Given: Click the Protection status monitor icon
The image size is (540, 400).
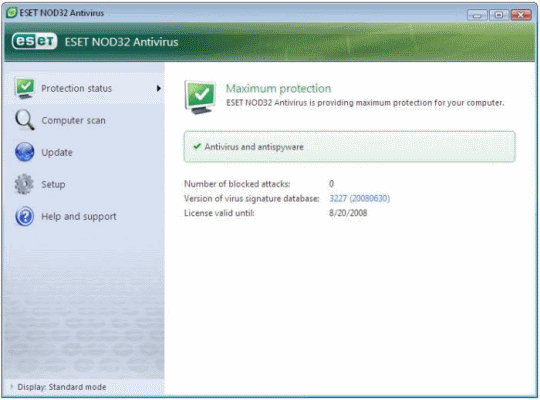Looking at the screenshot, I should point(24,88).
